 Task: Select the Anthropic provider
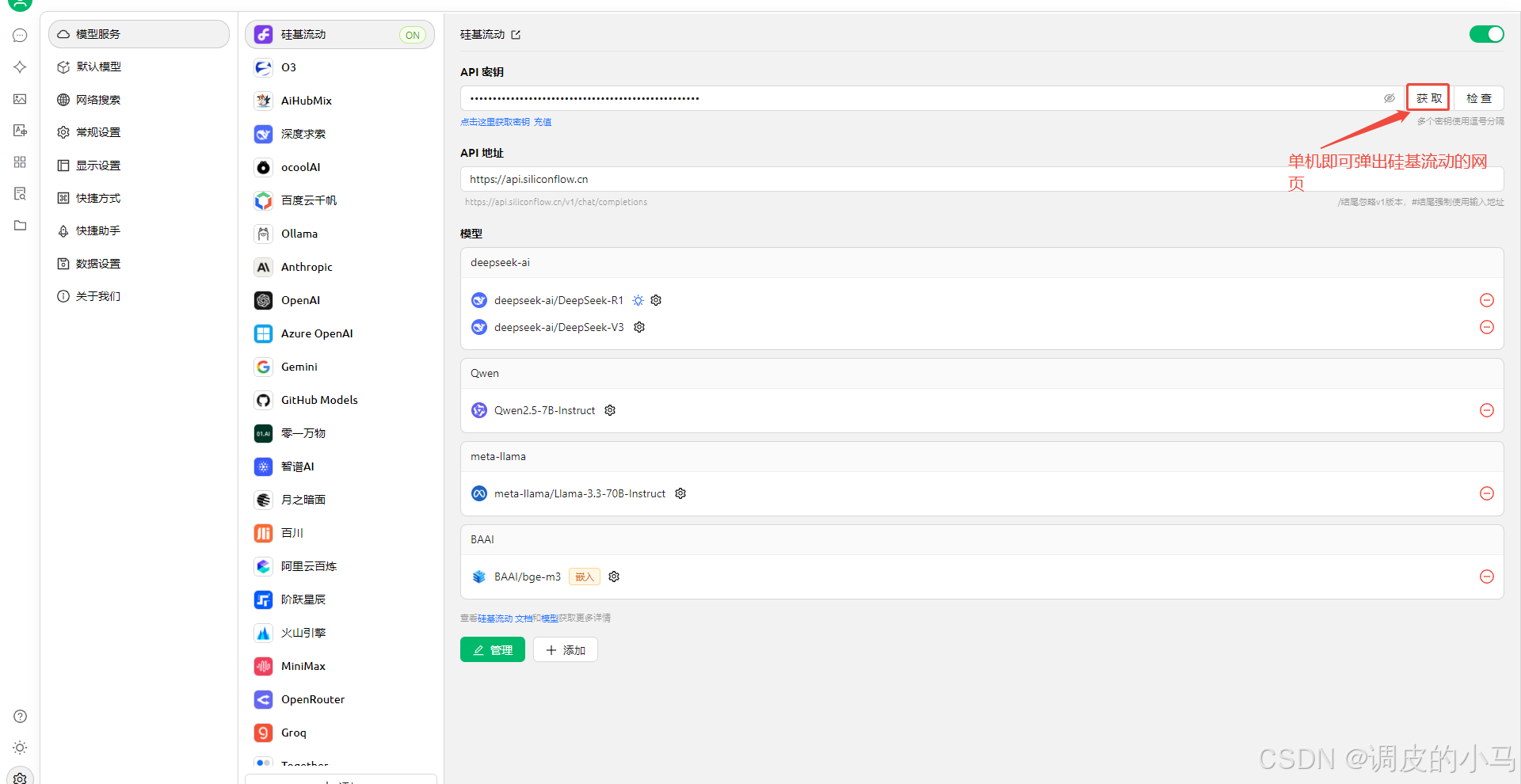[x=340, y=267]
